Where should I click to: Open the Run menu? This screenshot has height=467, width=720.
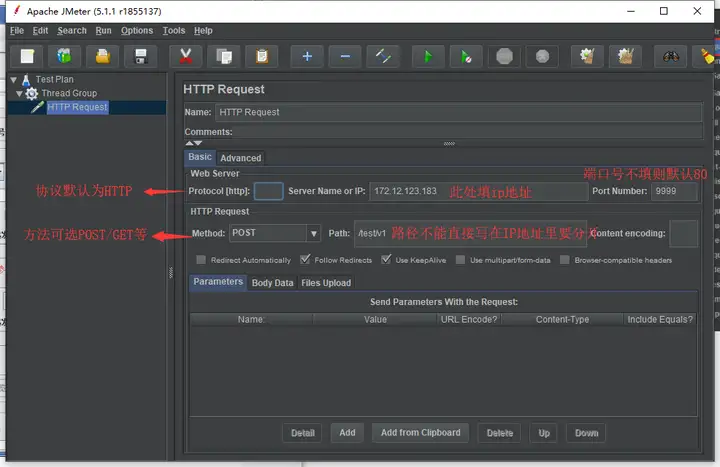click(x=103, y=31)
